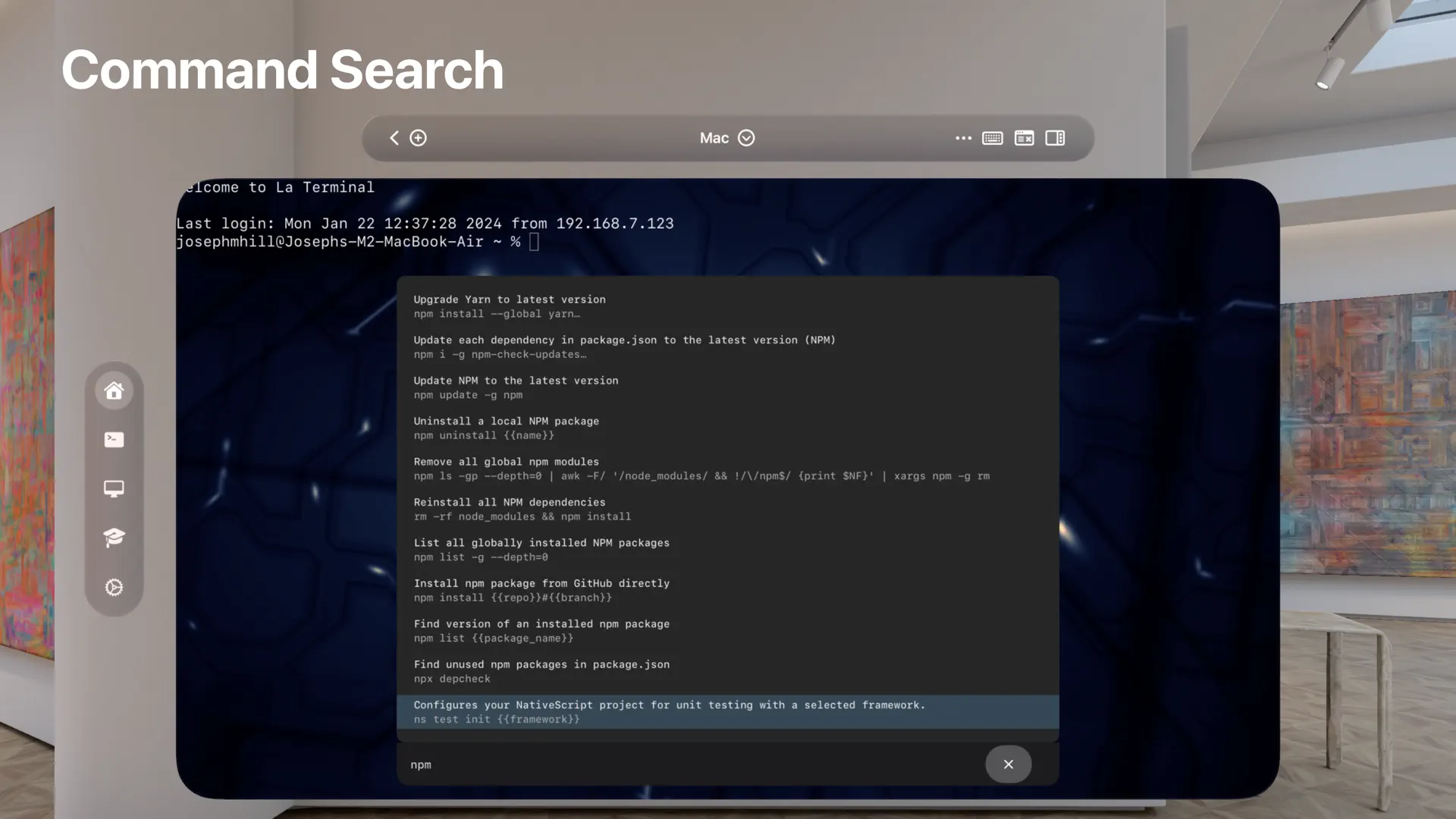Viewport: 1456px width, 819px height.
Task: Select the Terminal icon in the sidebar
Action: (114, 439)
